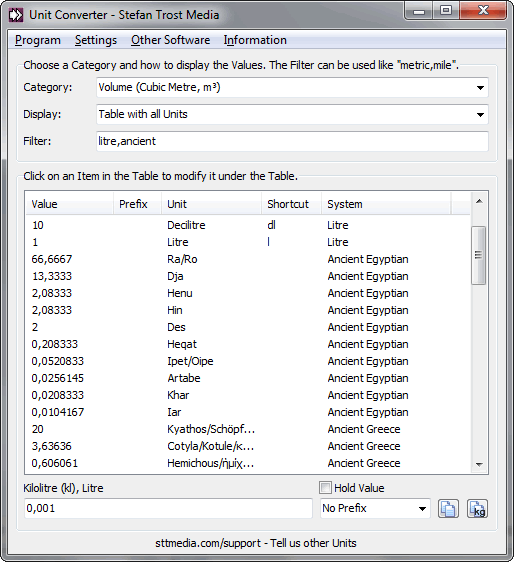Click the table scrollbar down arrow
Image resolution: width=514 pixels, height=562 pixels.
pos(479,465)
